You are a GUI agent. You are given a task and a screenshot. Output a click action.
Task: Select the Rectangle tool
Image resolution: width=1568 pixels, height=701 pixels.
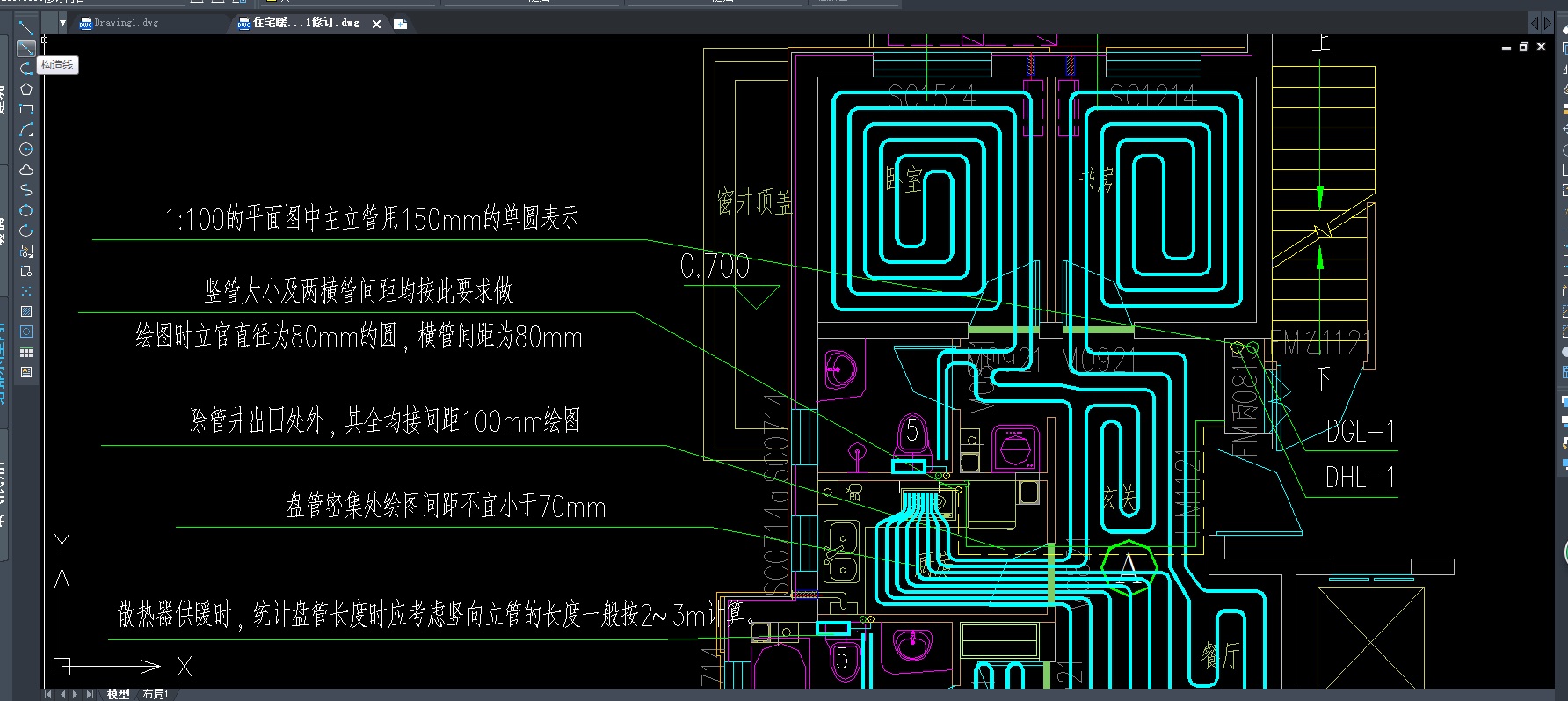pos(25,109)
